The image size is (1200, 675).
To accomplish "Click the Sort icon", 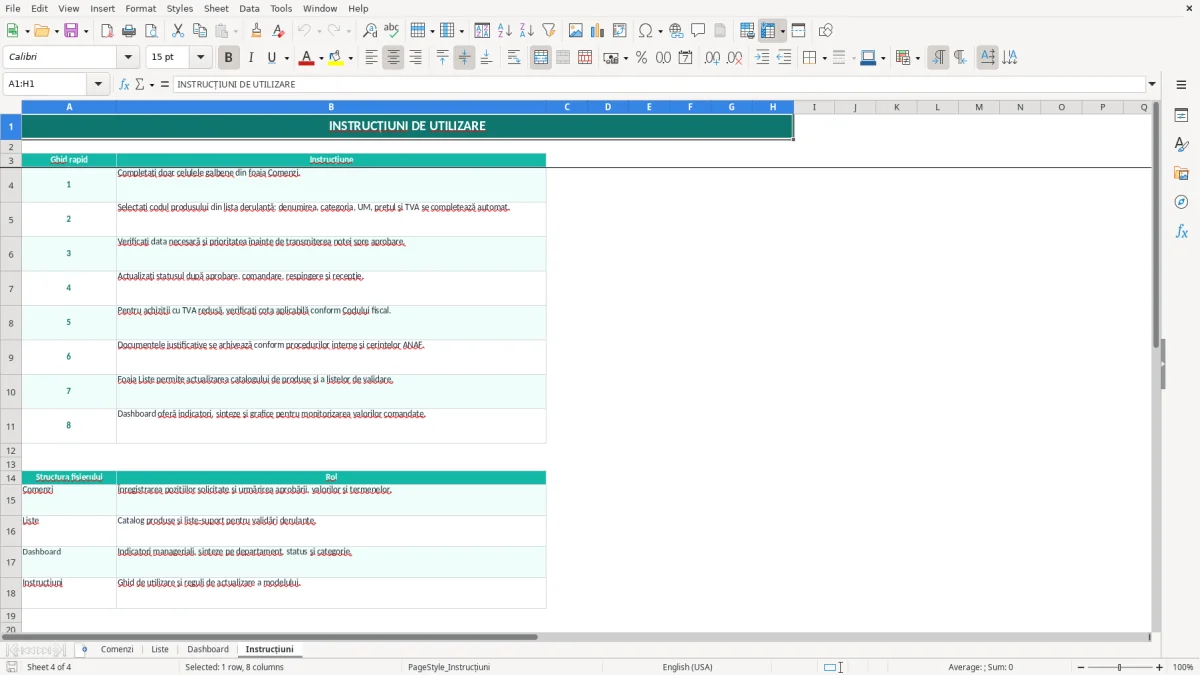I will (x=482, y=30).
